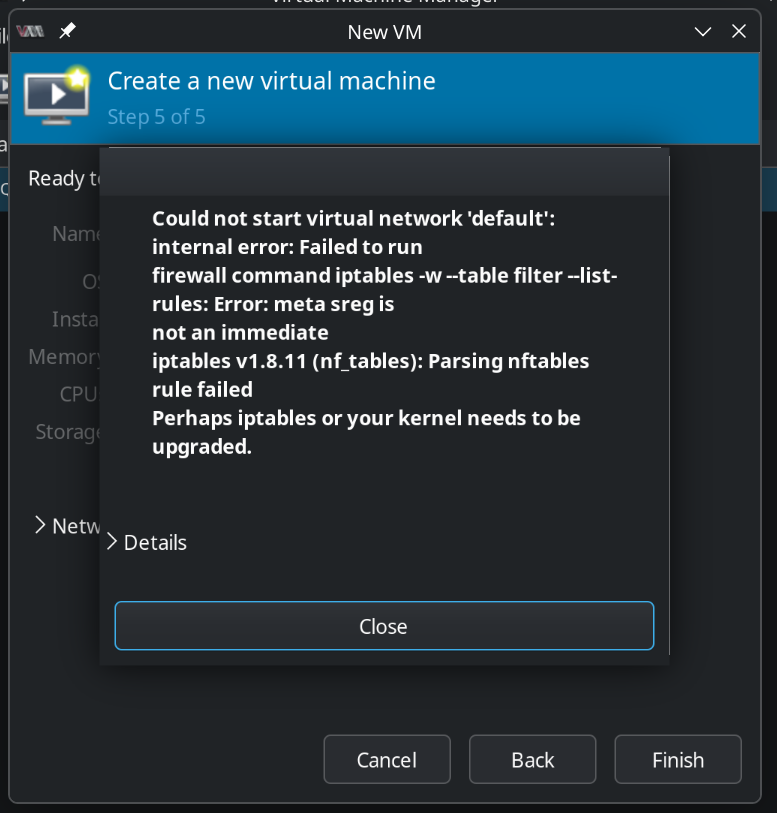Close the New VM window with X
The width and height of the screenshot is (777, 813).
click(x=739, y=31)
